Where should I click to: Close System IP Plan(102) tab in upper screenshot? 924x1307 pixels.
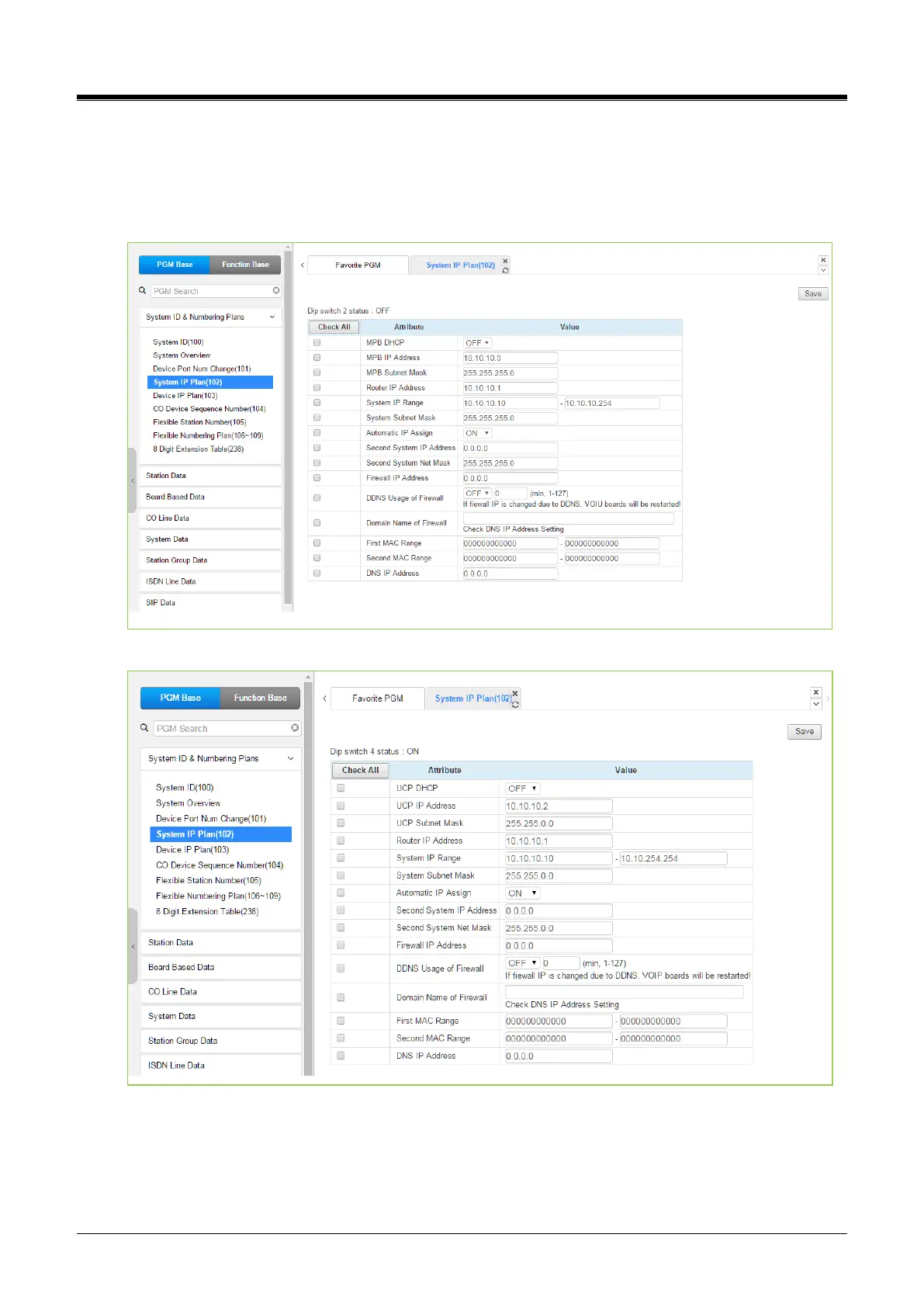(505, 261)
